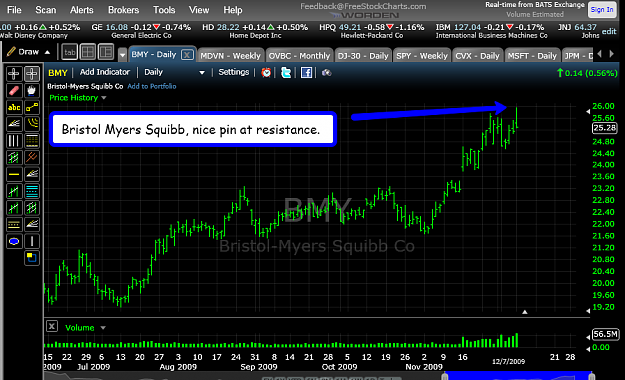625x380 pixels.
Task: Open the View menu
Action: (199, 10)
